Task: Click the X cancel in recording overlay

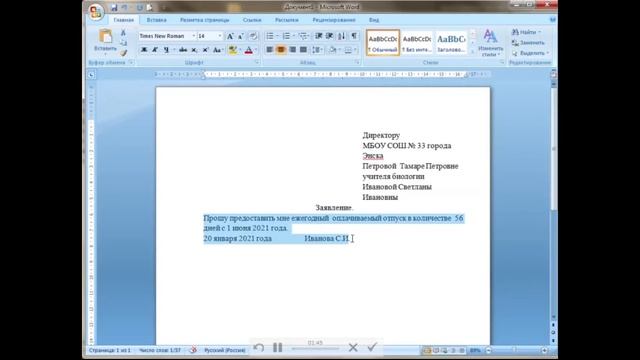Action: (353, 347)
